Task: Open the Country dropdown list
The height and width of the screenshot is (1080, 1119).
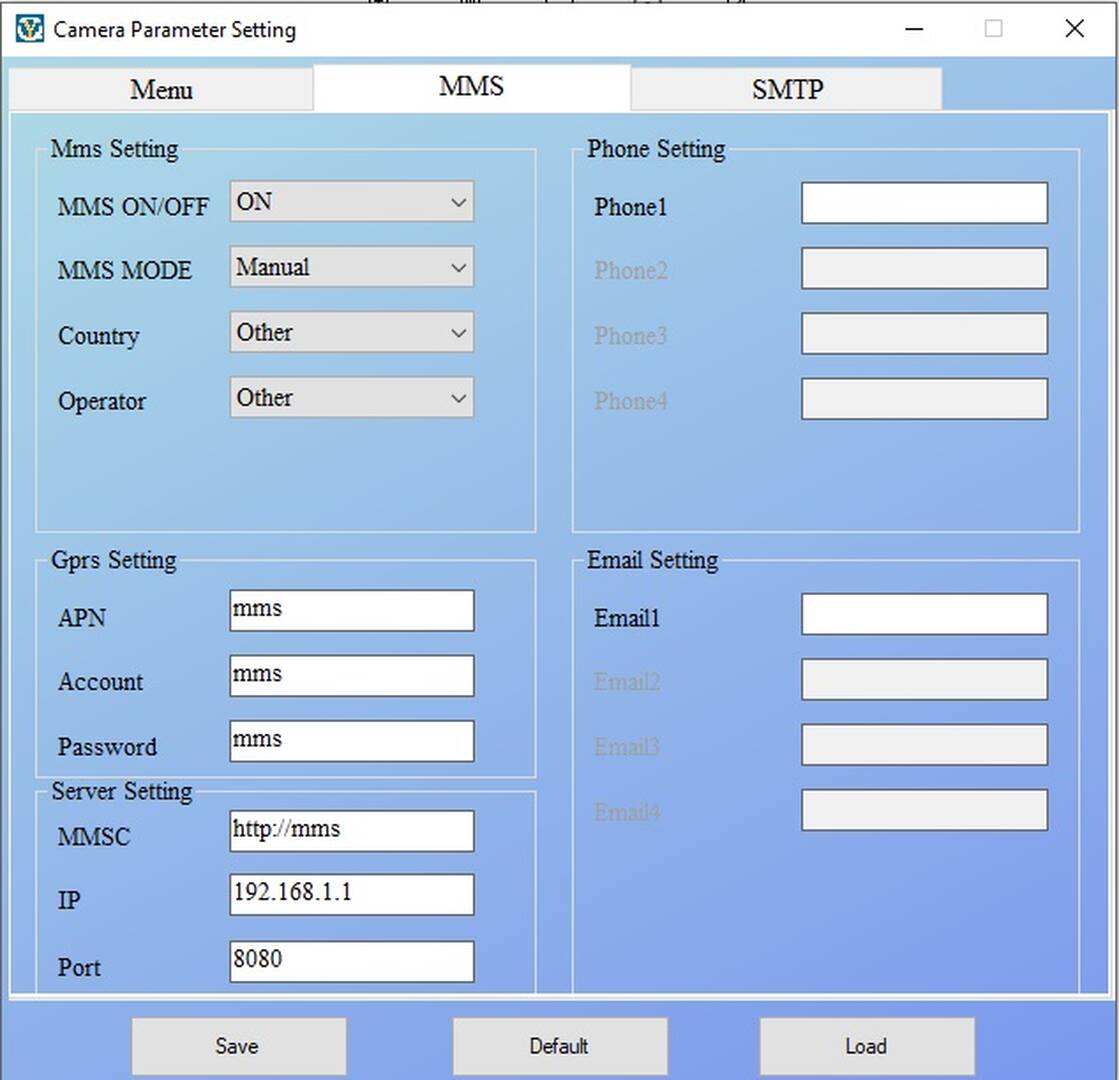Action: click(x=351, y=333)
